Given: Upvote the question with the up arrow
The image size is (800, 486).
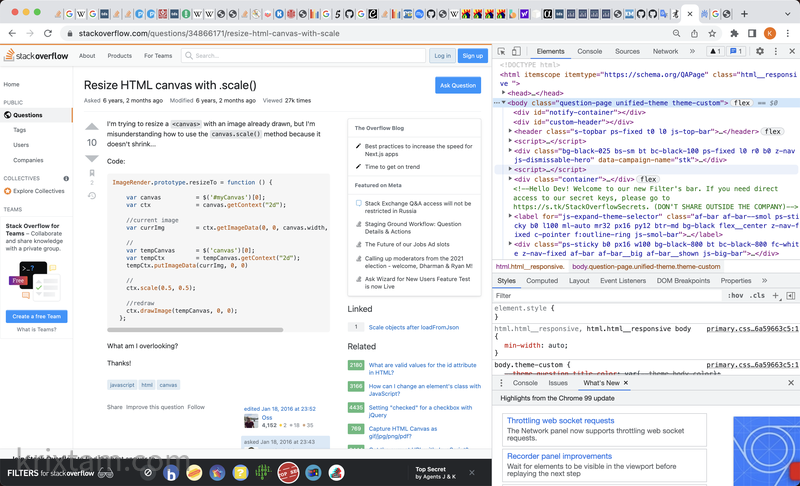Looking at the screenshot, I should (92, 127).
